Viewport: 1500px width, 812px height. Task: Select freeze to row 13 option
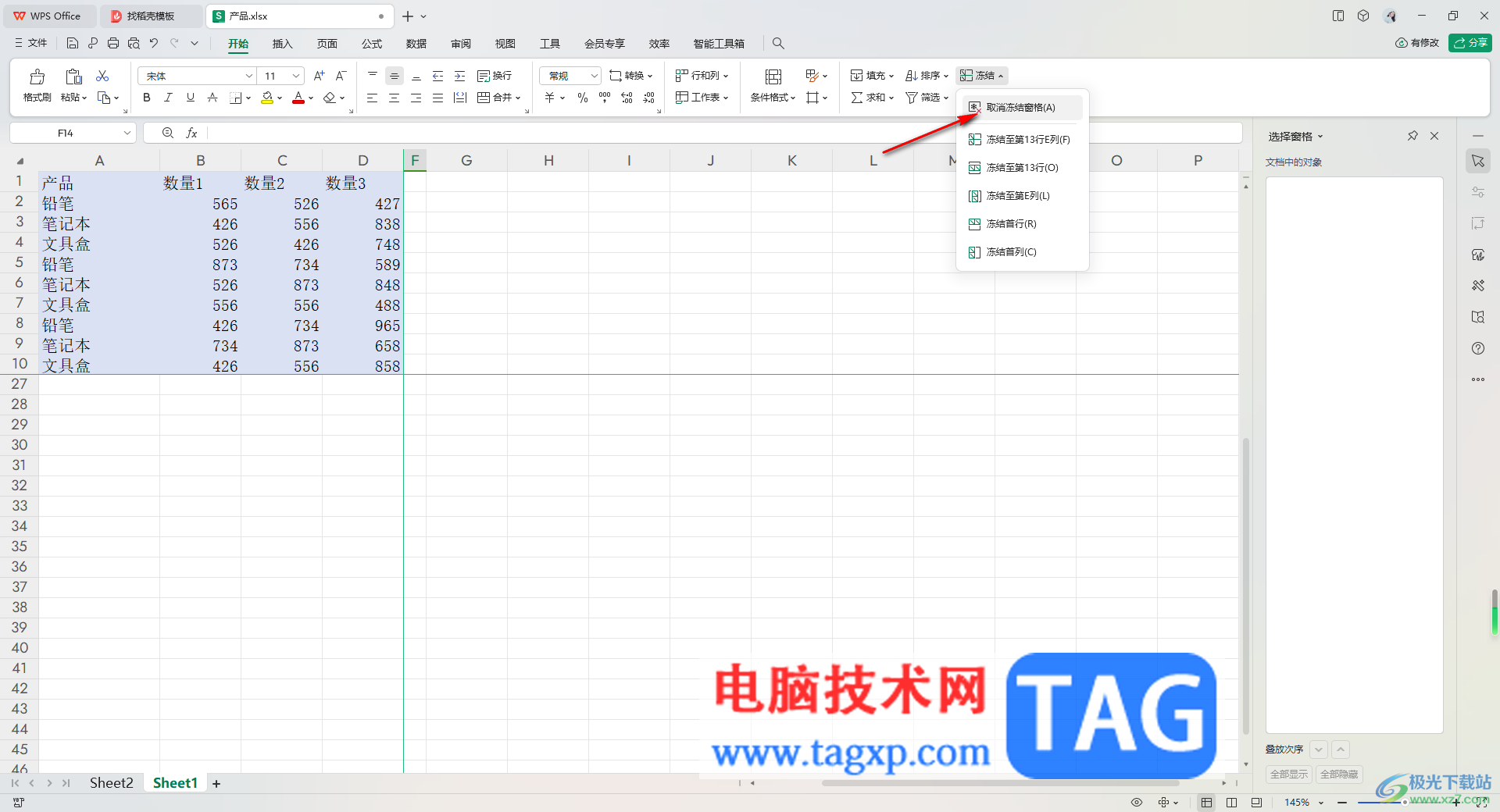pyautogui.click(x=1023, y=168)
